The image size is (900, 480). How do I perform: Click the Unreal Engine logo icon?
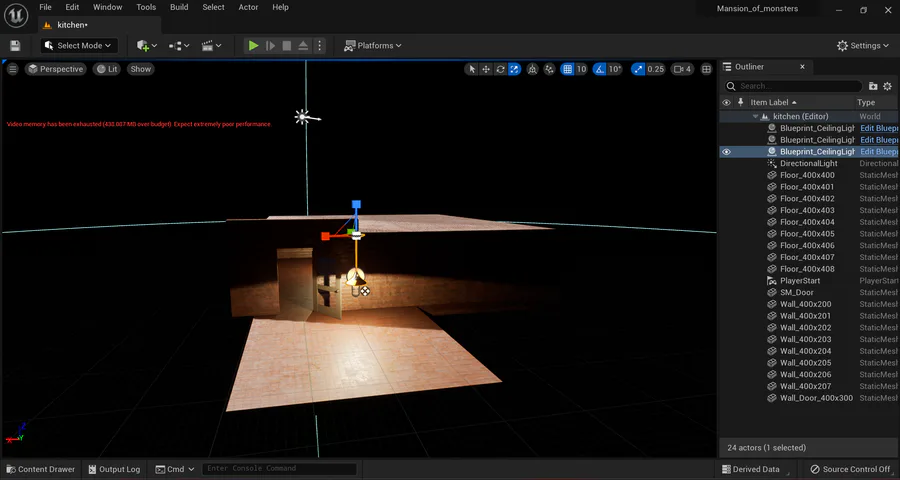(x=16, y=16)
